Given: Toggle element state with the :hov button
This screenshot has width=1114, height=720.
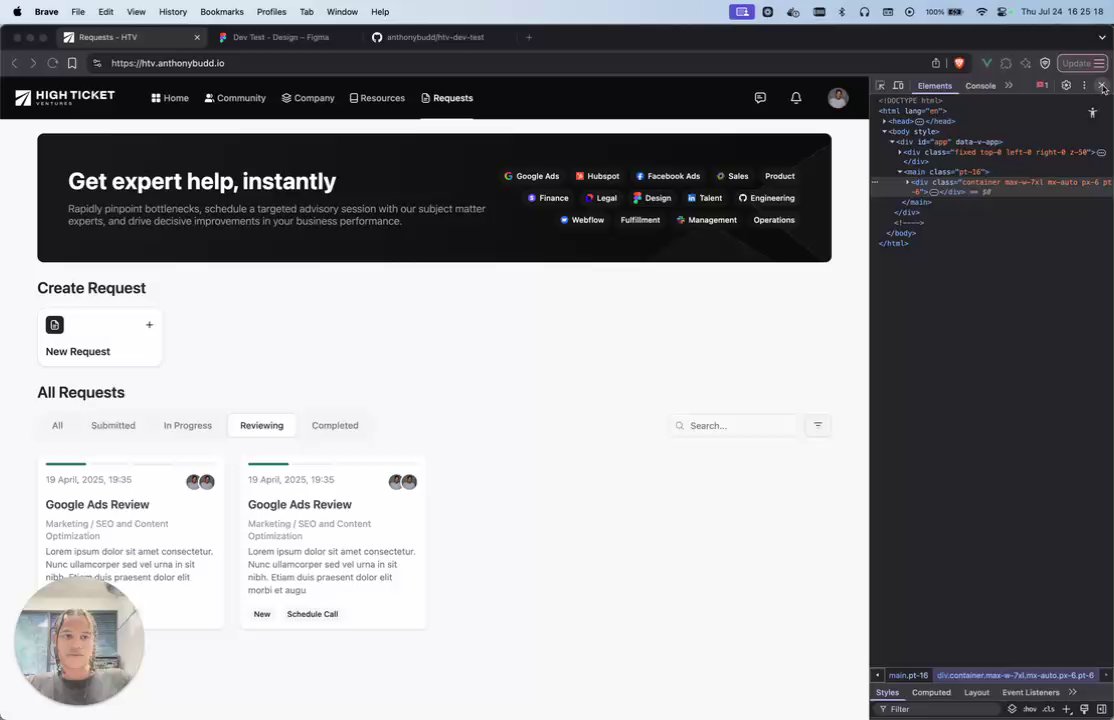Looking at the screenshot, I should point(1029,709).
